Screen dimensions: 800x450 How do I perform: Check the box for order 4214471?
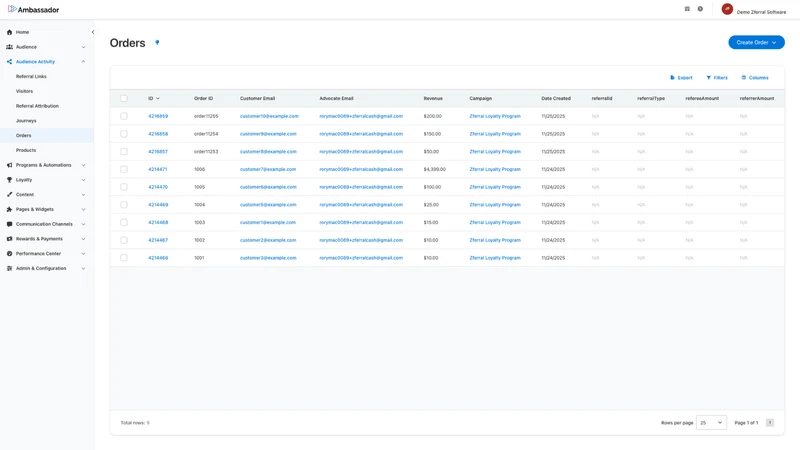[124, 169]
